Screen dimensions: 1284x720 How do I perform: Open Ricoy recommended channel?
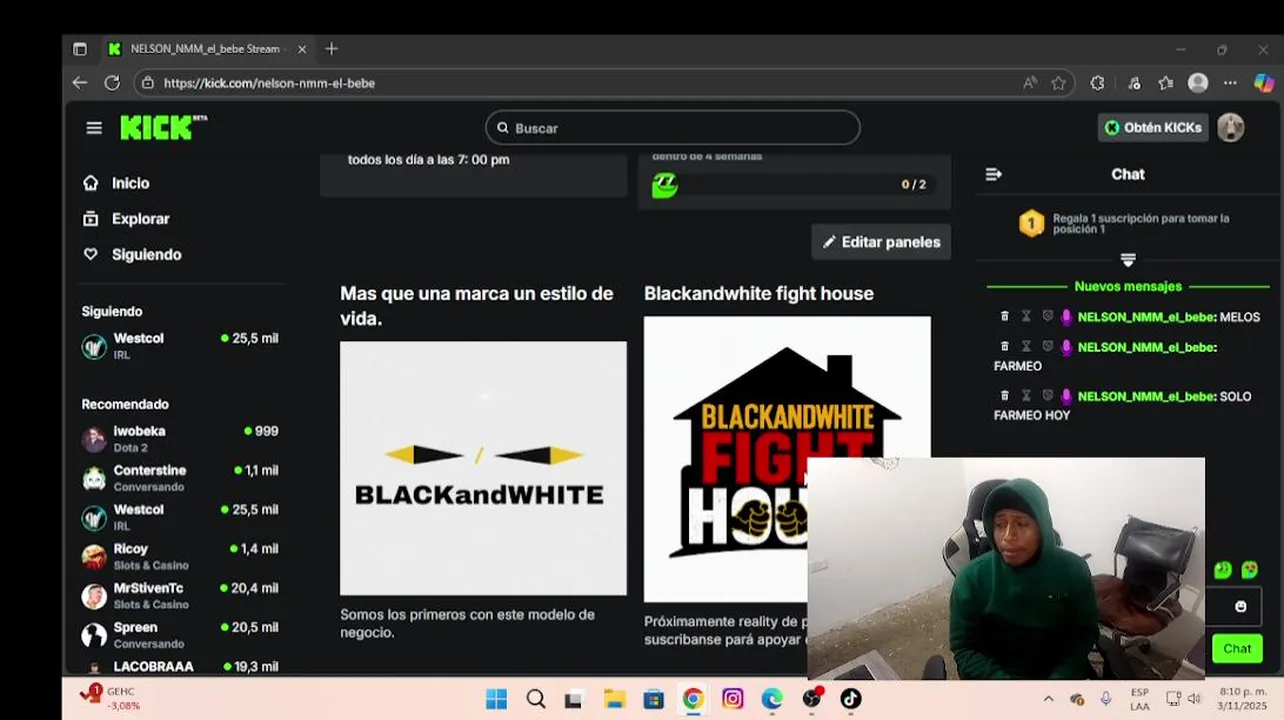180,556
